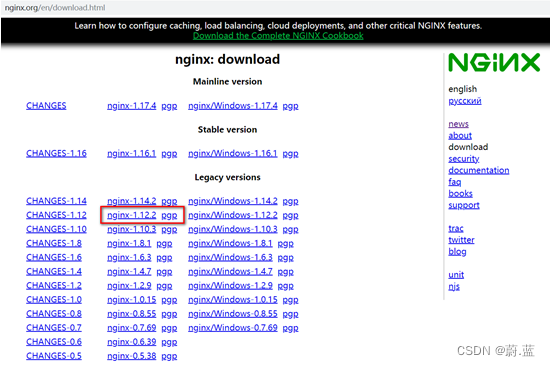Download nginx-1.17.4 source

pyautogui.click(x=132, y=106)
